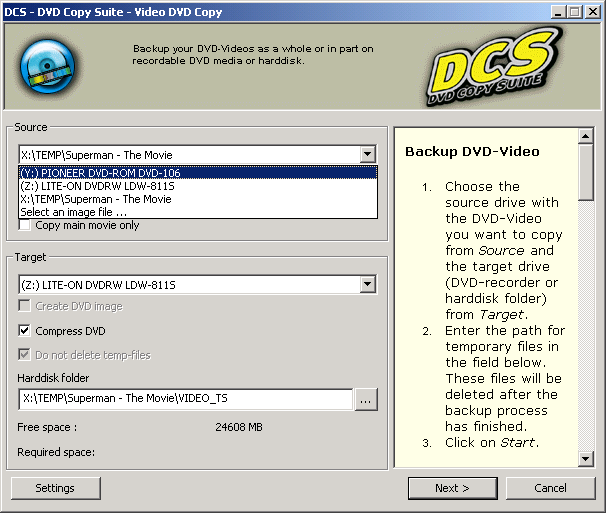The image size is (606, 513).
Task: Toggle the Do not delete temp-files checkbox
Action: (x=26, y=355)
